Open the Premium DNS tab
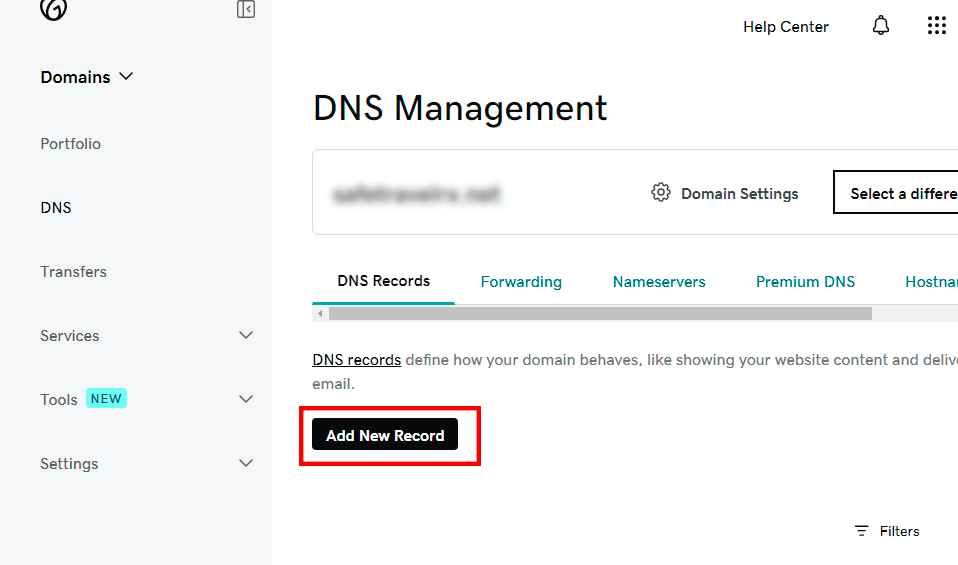The width and height of the screenshot is (958, 565). click(x=805, y=282)
